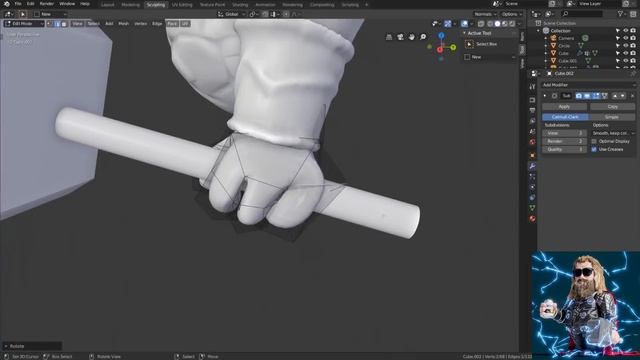Viewport: 640px width, 360px height.
Task: Switch to the Layout workspace tab
Action: pos(108,5)
